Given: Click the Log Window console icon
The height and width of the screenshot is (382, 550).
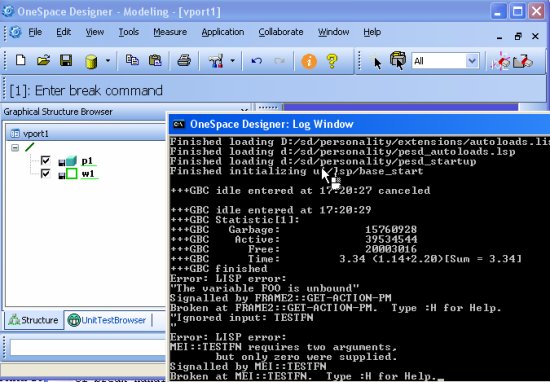Looking at the screenshot, I should coord(179,124).
